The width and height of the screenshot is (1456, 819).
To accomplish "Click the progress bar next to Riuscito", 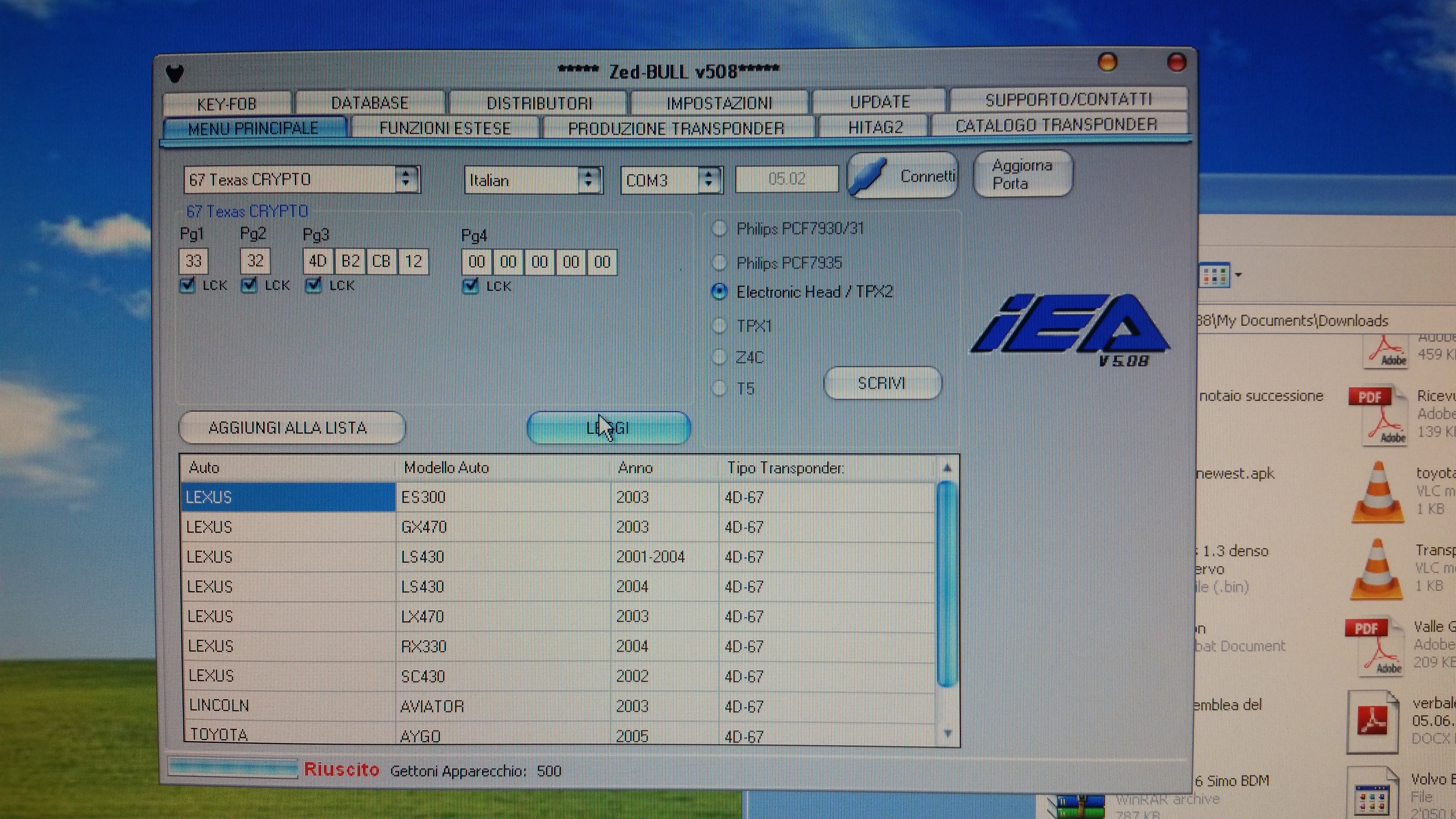I will pyautogui.click(x=233, y=767).
